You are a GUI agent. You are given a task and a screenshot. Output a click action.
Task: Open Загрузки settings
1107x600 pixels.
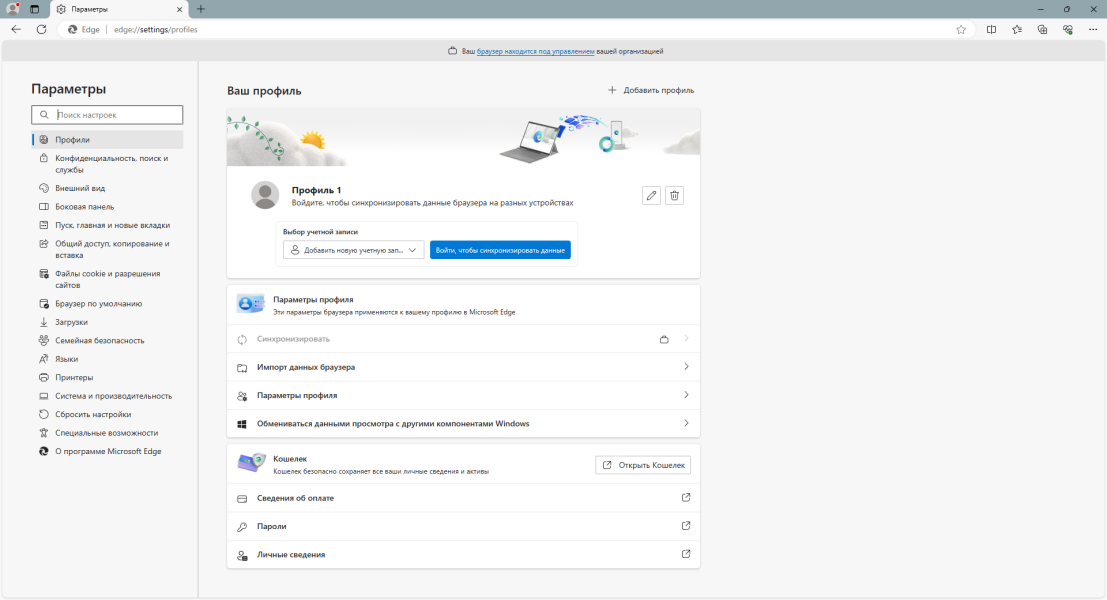click(107, 322)
